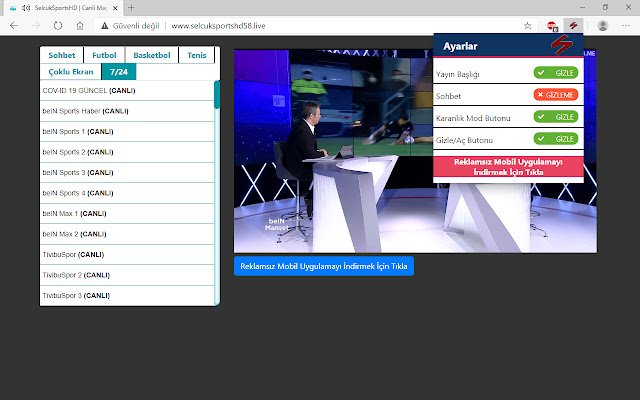Open beIN Sports Haber channel
The height and width of the screenshot is (400, 640).
pyautogui.click(x=127, y=111)
